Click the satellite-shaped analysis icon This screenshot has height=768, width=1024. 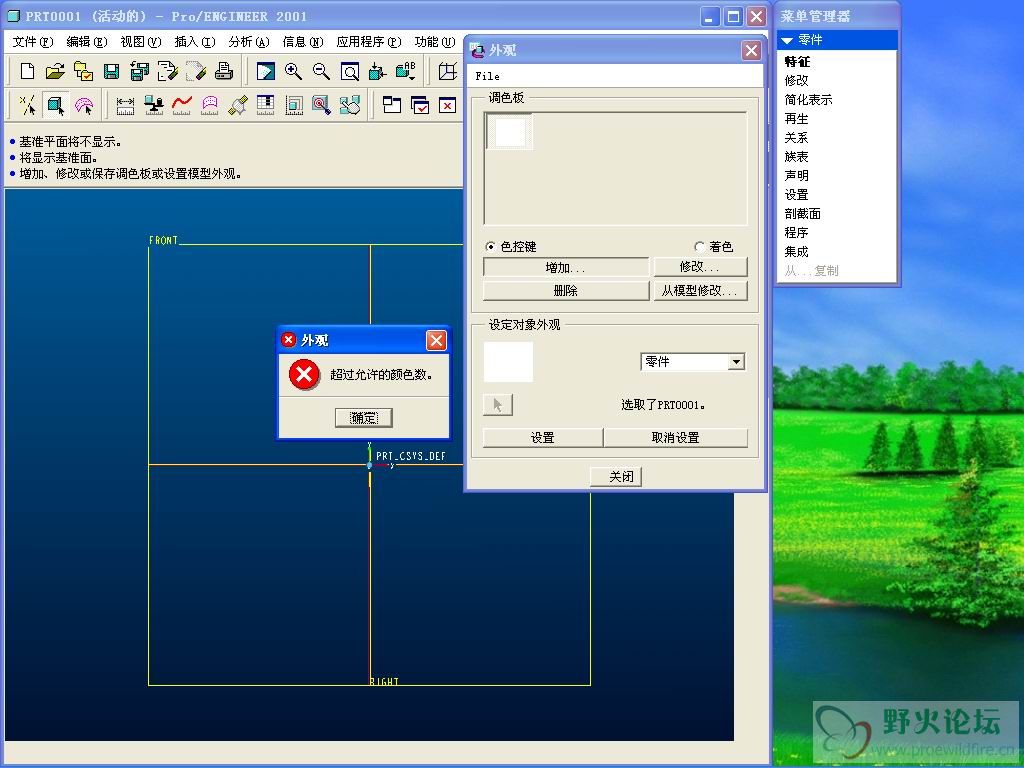click(x=238, y=104)
